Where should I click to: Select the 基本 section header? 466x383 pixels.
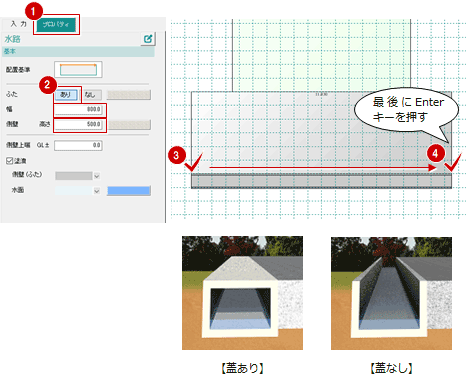[78, 52]
